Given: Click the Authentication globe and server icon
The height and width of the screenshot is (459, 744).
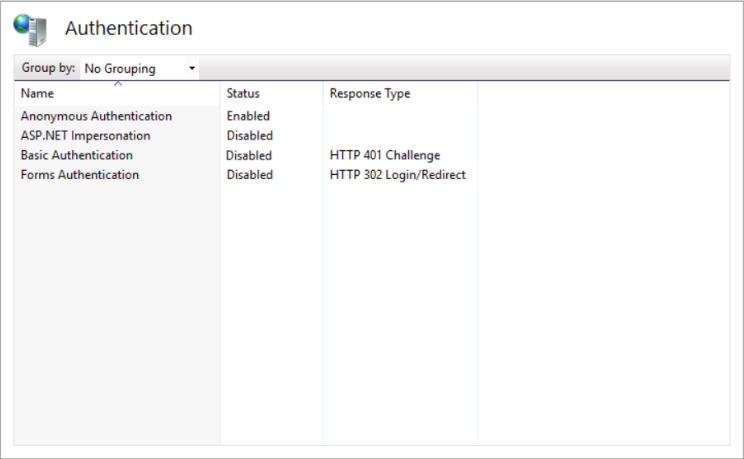Looking at the screenshot, I should tap(30, 29).
